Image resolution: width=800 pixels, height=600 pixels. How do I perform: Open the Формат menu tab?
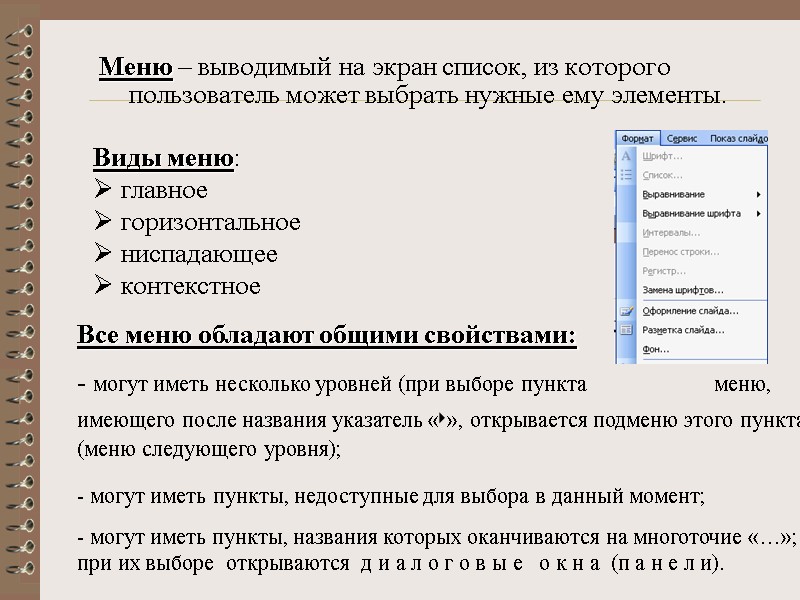click(x=637, y=138)
